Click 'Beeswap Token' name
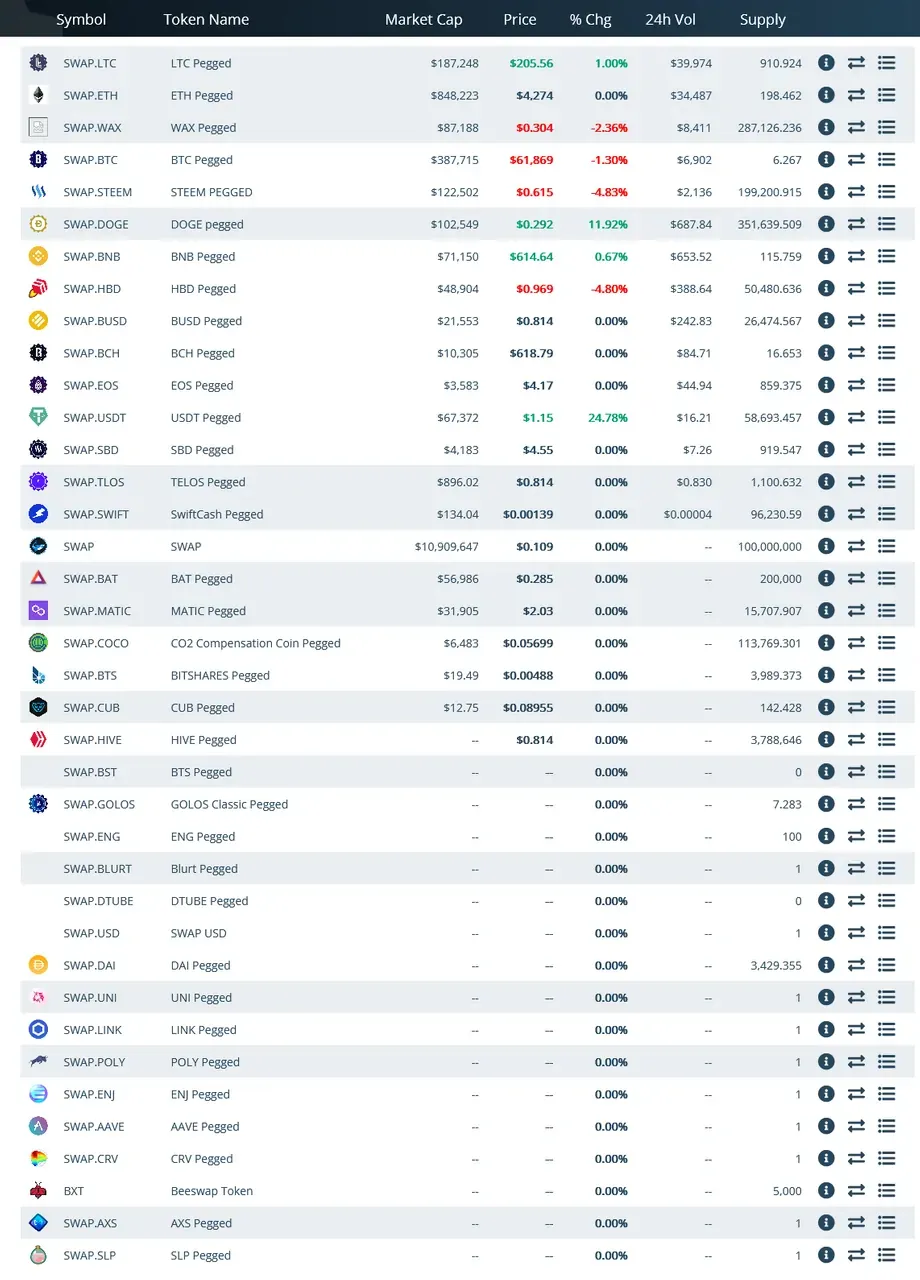920x1280 pixels. 212,1191
